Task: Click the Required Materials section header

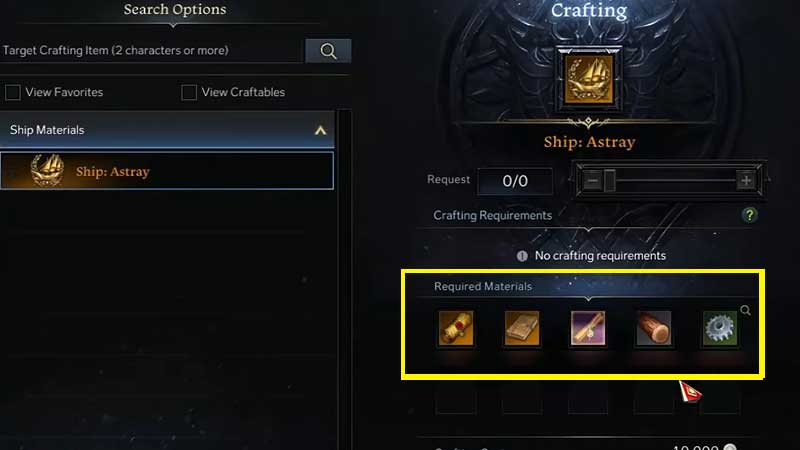Action: [x=483, y=286]
